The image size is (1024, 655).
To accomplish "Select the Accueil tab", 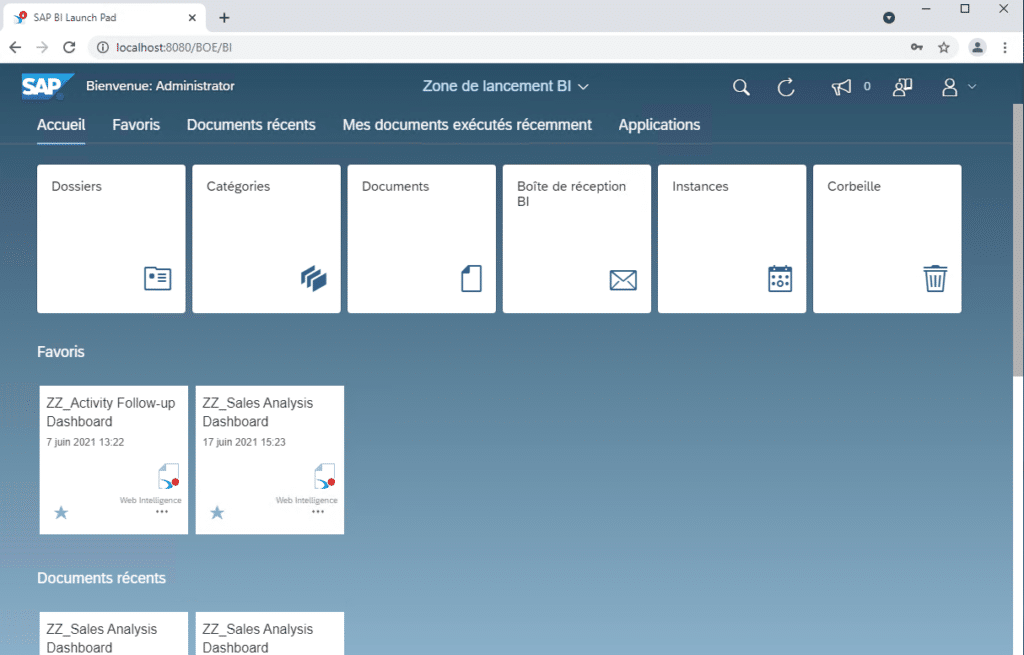I will click(x=61, y=125).
